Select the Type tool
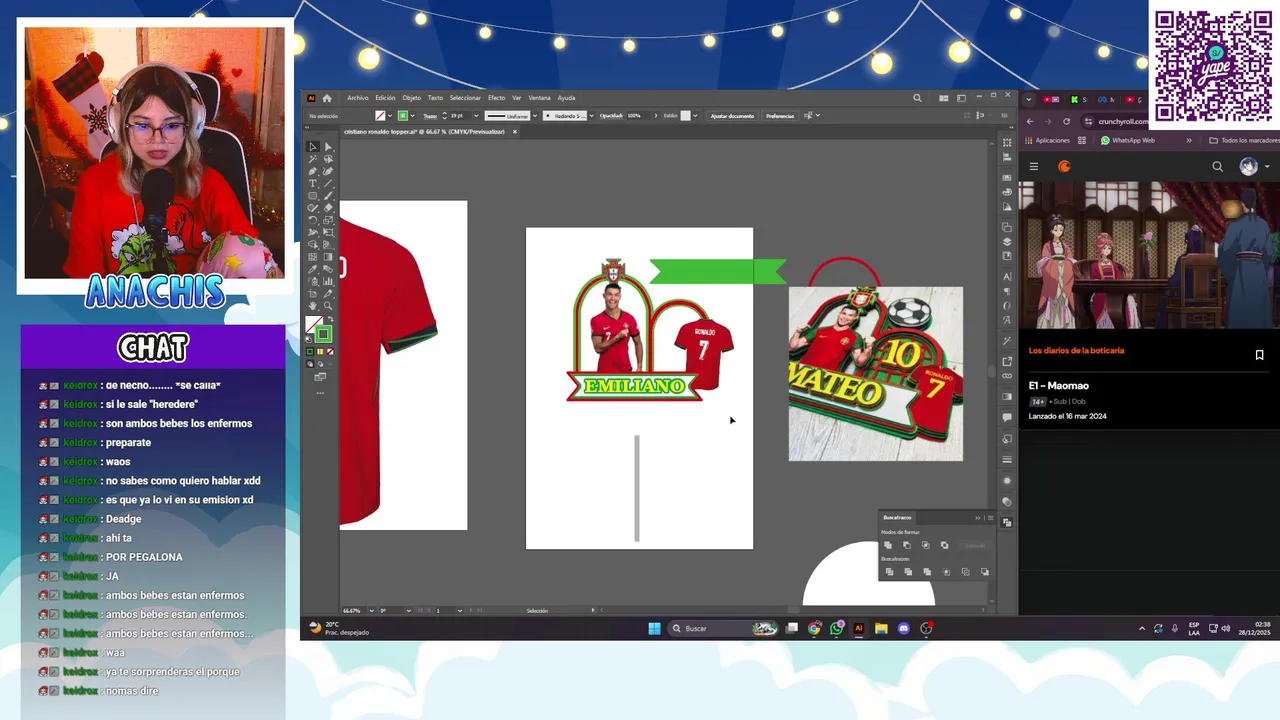This screenshot has width=1280, height=720. point(313,183)
